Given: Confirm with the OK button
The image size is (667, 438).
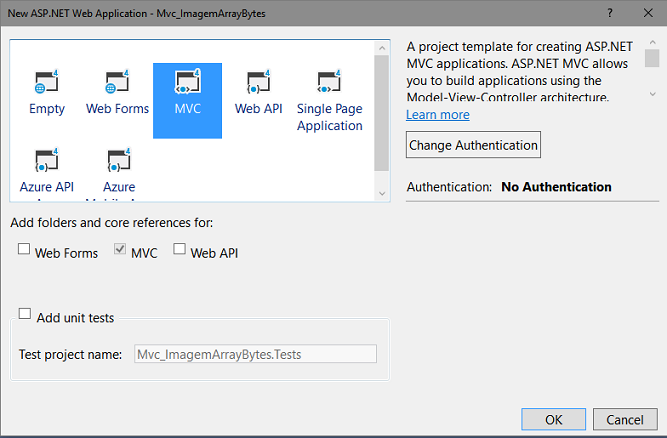Looking at the screenshot, I should pos(553,420).
